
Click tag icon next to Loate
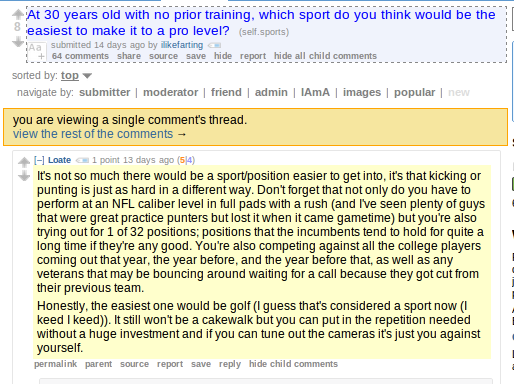pyautogui.click(x=82, y=160)
